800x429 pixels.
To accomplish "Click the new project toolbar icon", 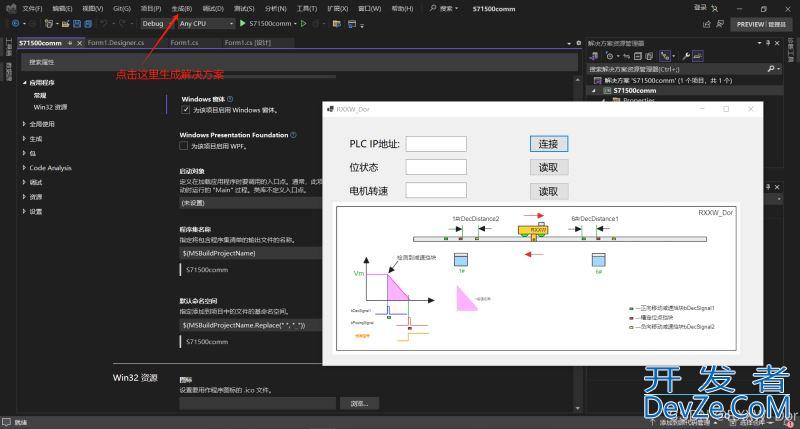I will [x=49, y=23].
